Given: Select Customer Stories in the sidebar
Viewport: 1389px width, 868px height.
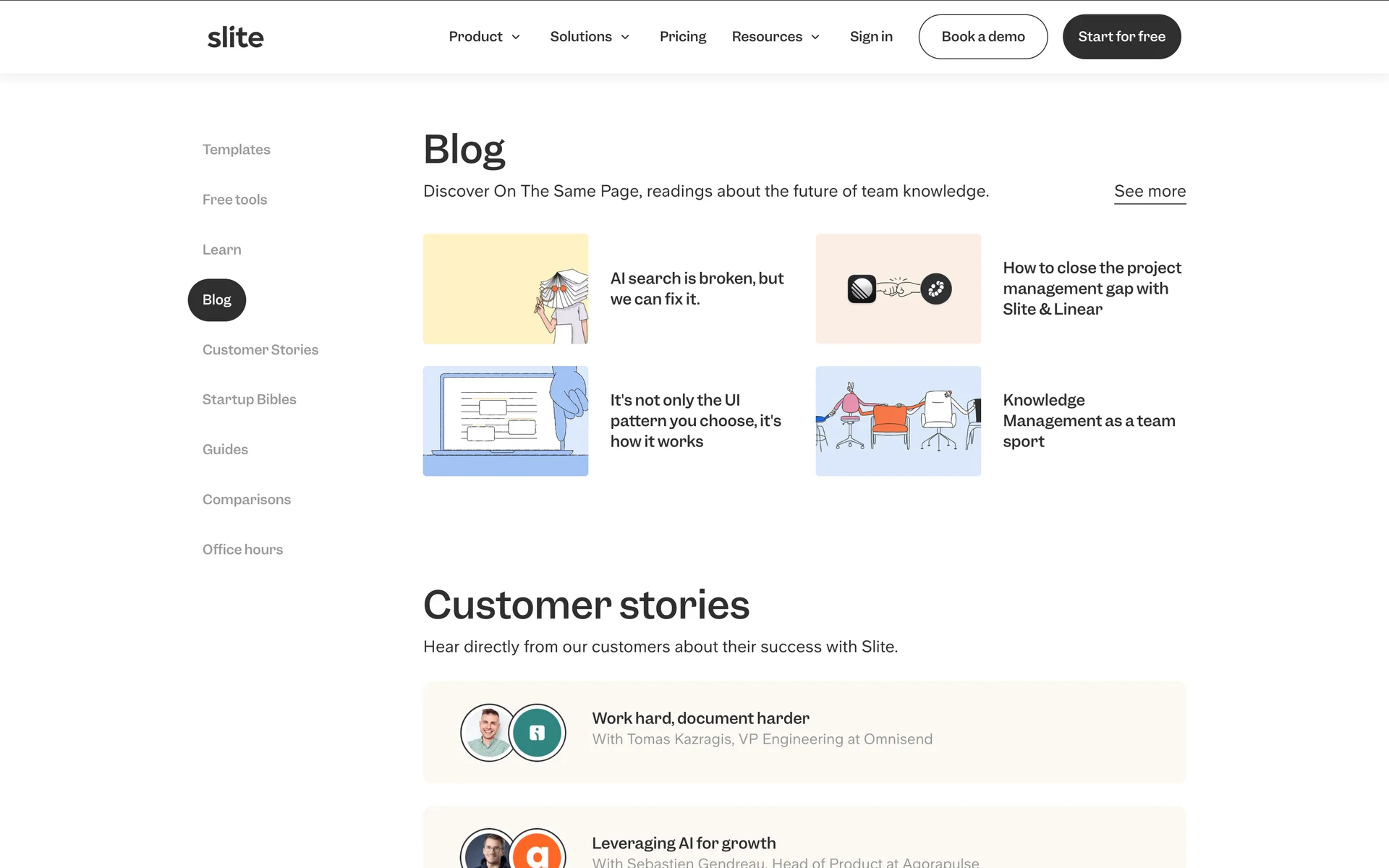Looking at the screenshot, I should 260,350.
